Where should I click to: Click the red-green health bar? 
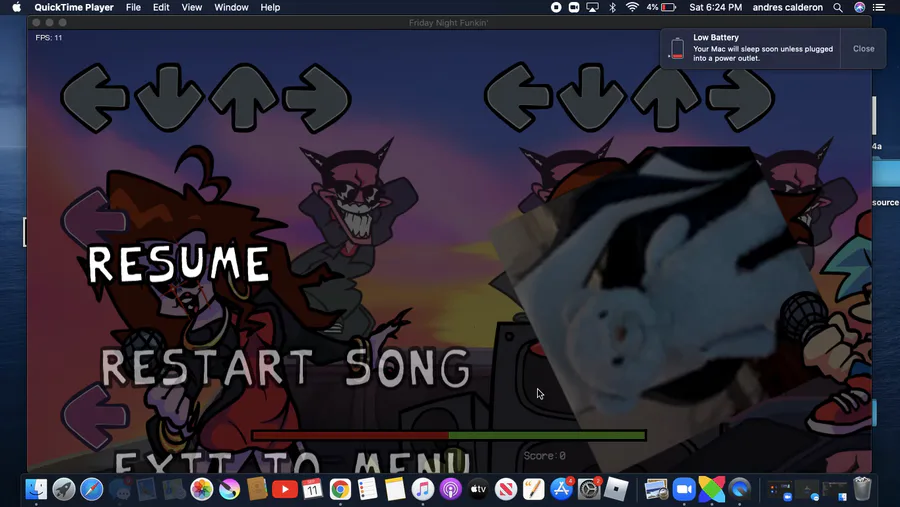click(449, 436)
